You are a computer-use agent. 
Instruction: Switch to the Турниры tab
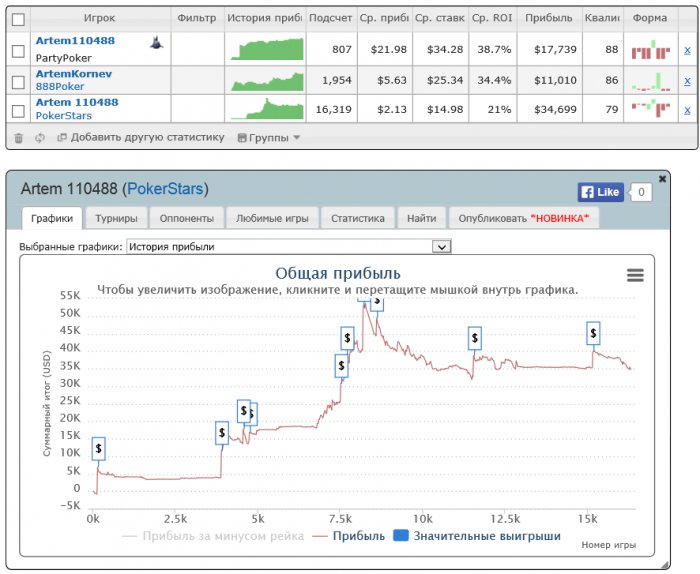click(116, 218)
